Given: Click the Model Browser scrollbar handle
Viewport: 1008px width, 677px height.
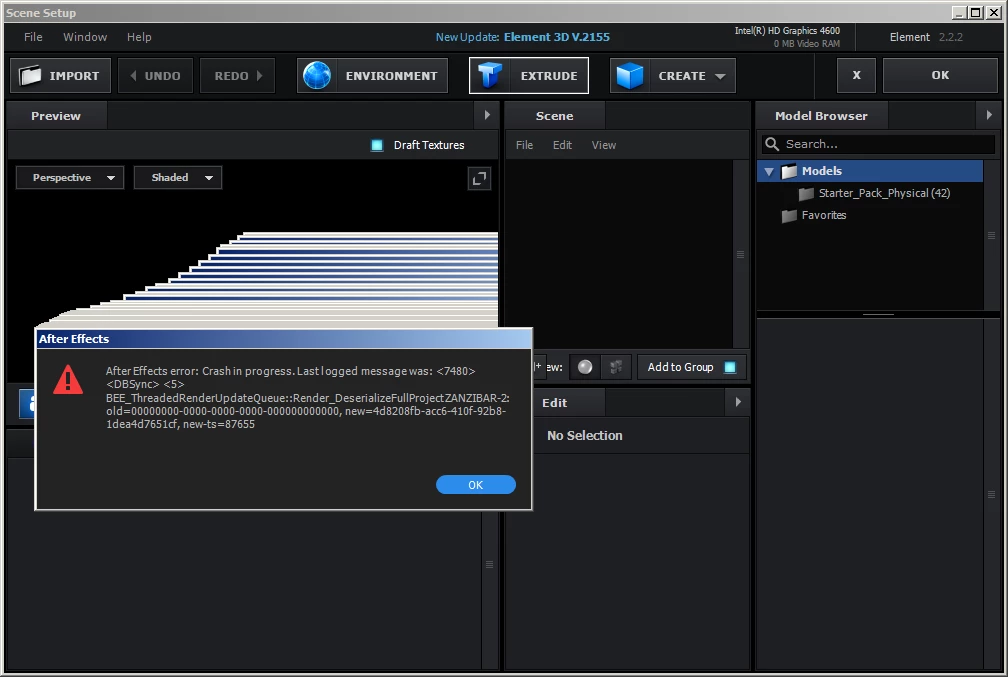Looking at the screenshot, I should pyautogui.click(x=991, y=235).
